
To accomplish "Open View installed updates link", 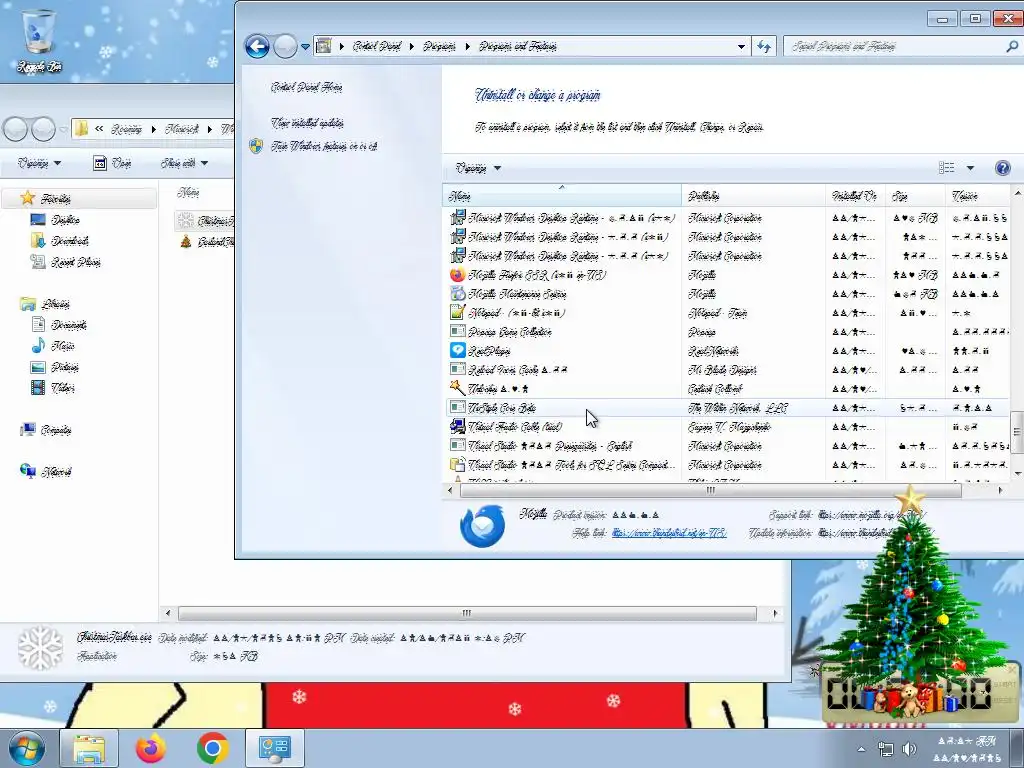I will point(307,123).
